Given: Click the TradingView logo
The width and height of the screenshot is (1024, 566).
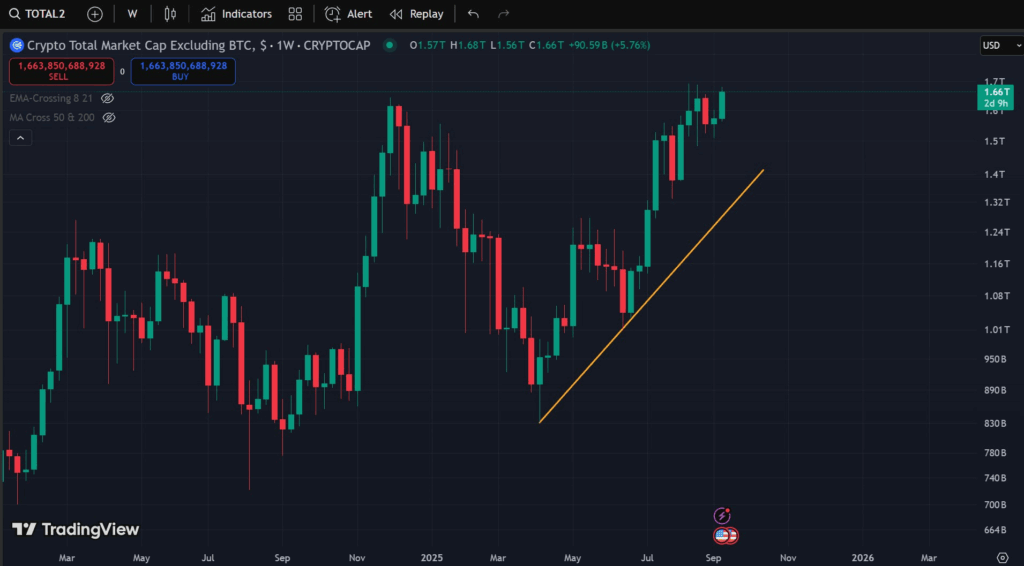Looking at the screenshot, I should [x=76, y=529].
